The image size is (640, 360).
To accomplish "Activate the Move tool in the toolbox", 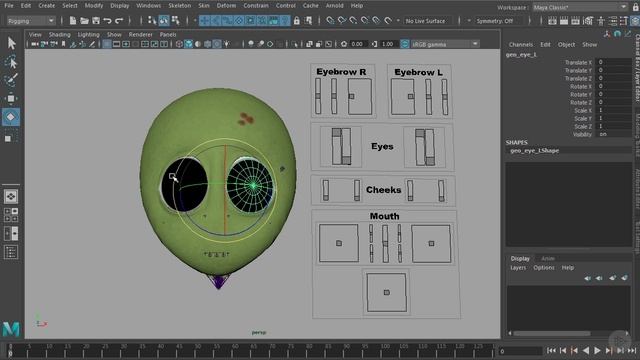I will click(x=11, y=98).
